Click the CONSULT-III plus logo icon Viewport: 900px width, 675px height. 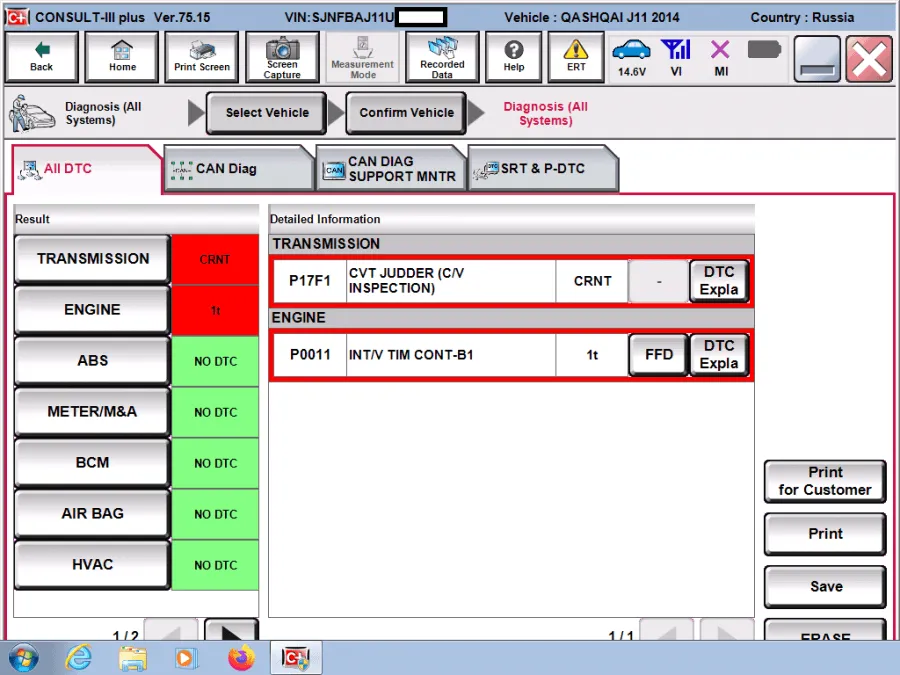pos(18,17)
